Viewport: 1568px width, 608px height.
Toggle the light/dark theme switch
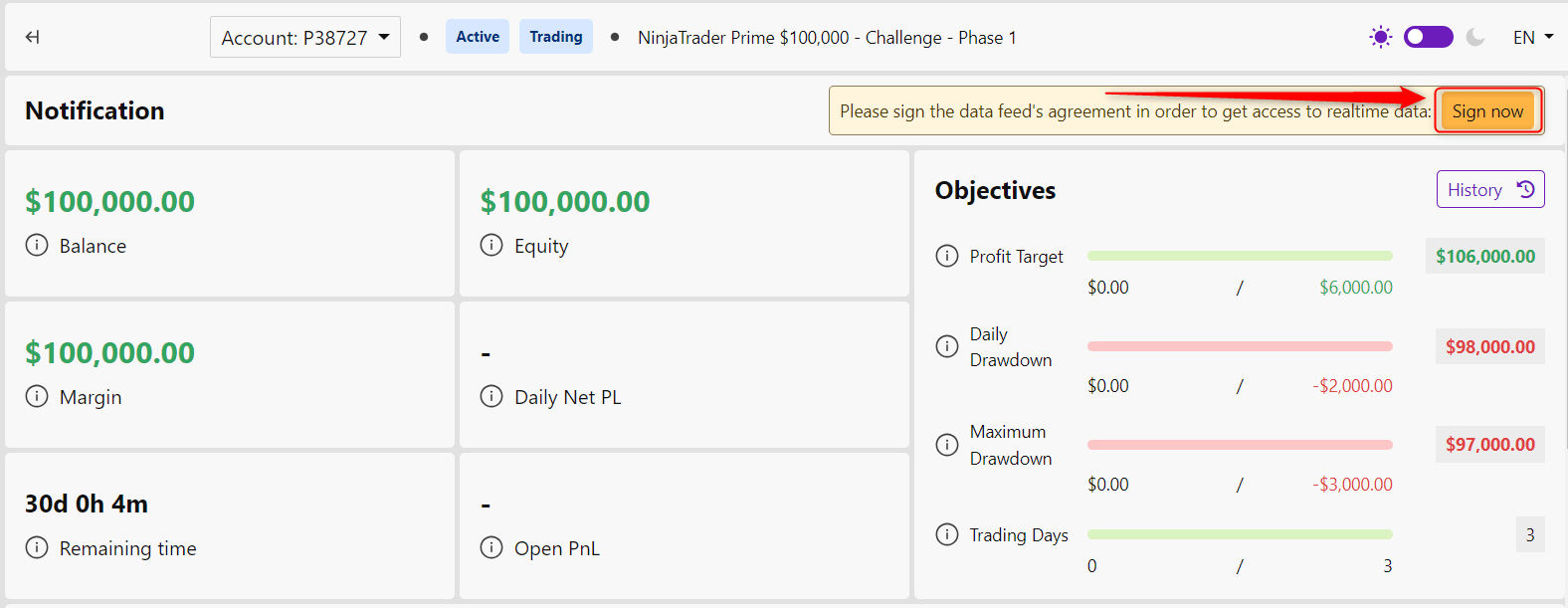click(1428, 37)
